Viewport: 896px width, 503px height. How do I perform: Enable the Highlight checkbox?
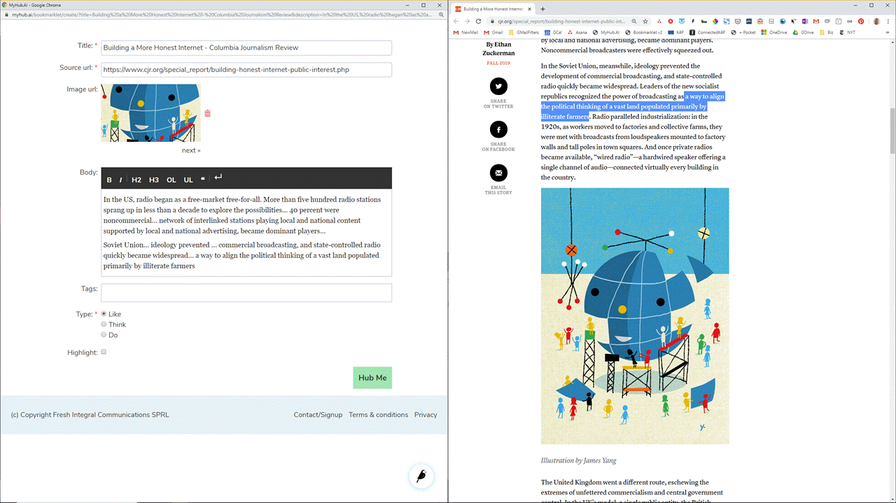103,352
